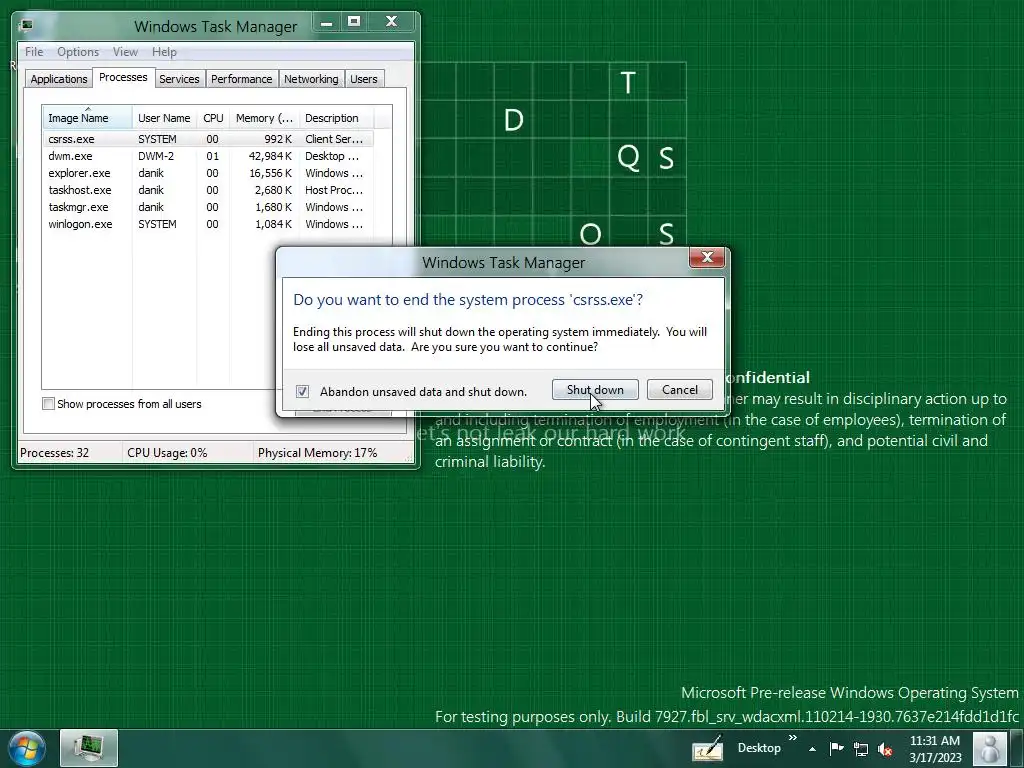Click the Desktop toolbar label
Image resolution: width=1024 pixels, height=768 pixels.
tap(759, 748)
